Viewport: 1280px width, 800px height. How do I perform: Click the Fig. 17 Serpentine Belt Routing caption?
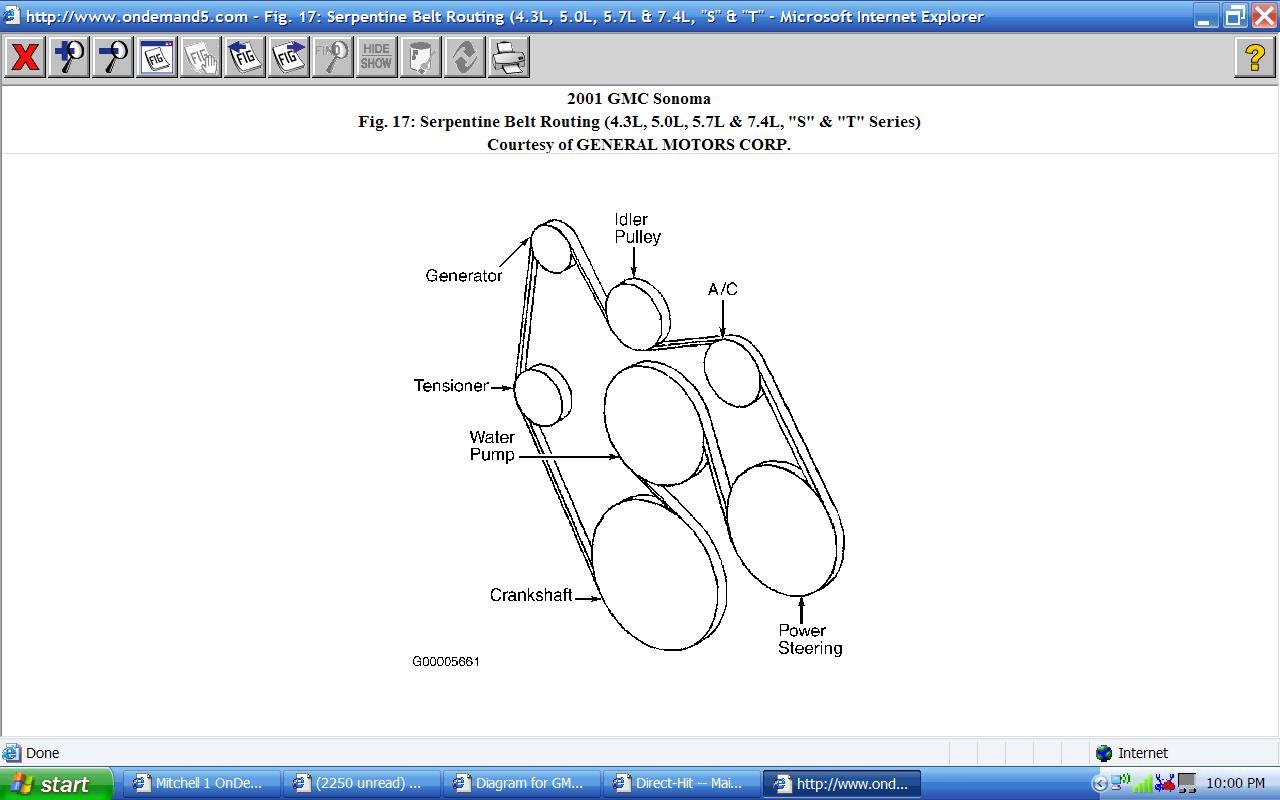click(639, 121)
